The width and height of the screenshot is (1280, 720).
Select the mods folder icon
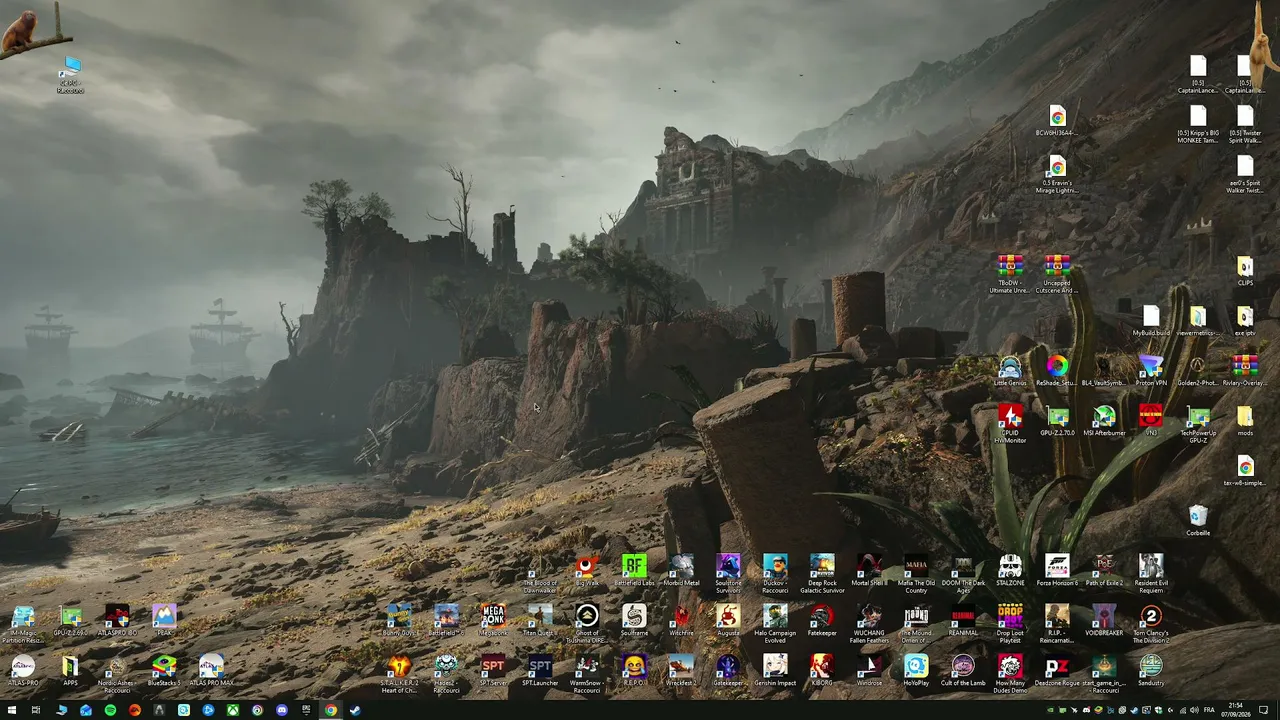(1245, 421)
